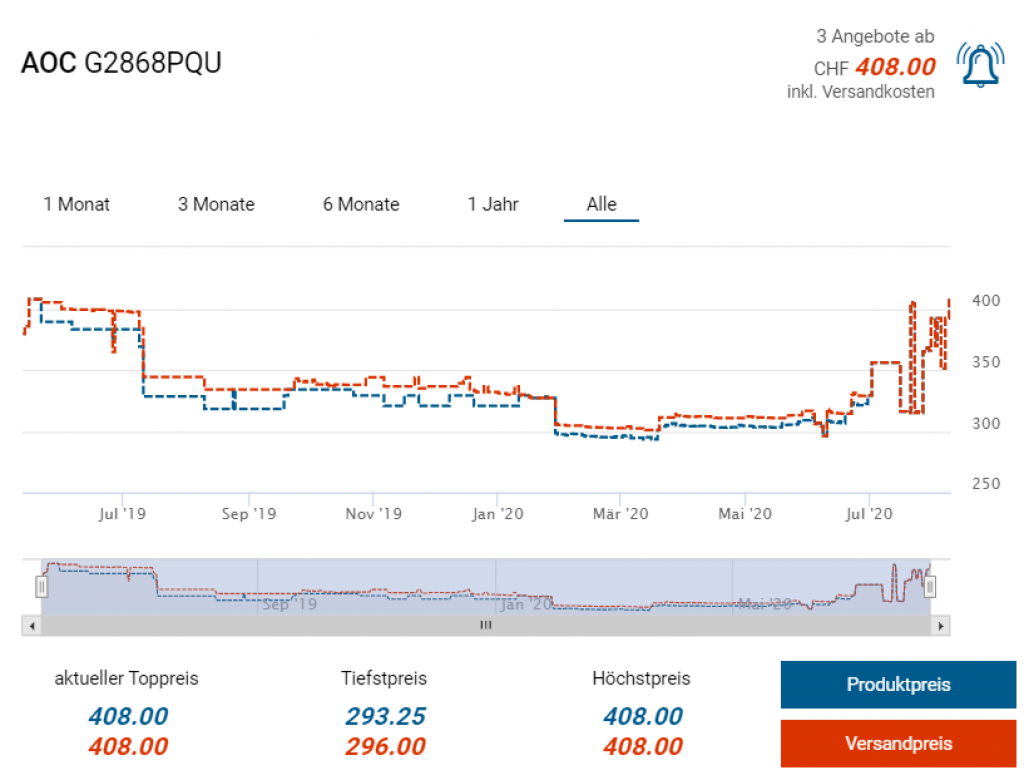Select the 1 Monat time range
Screen dimensions: 1024x780
click(77, 205)
